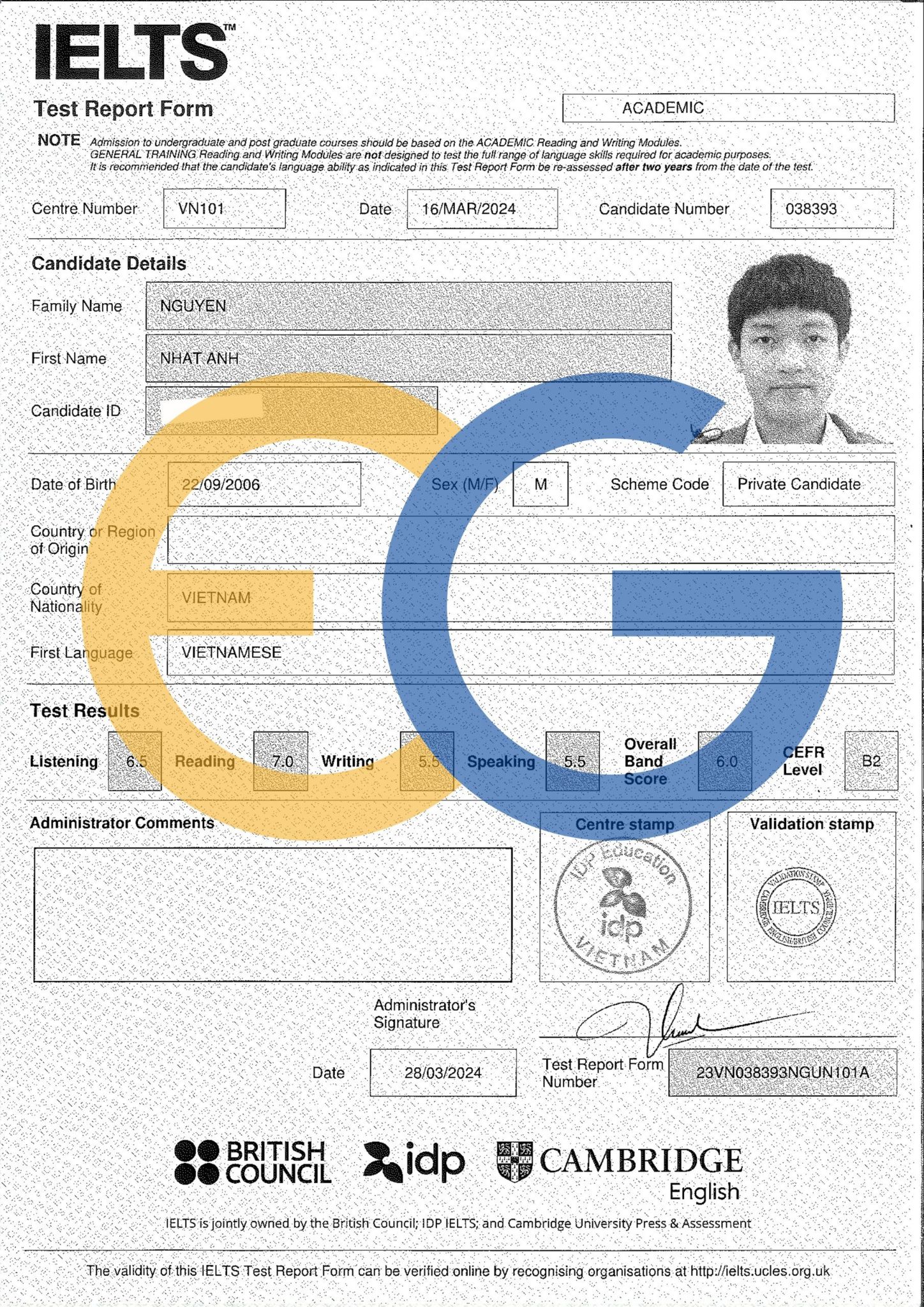Click the IELTS logo at the top
Screen dimensions: 924x1307
coord(132,52)
